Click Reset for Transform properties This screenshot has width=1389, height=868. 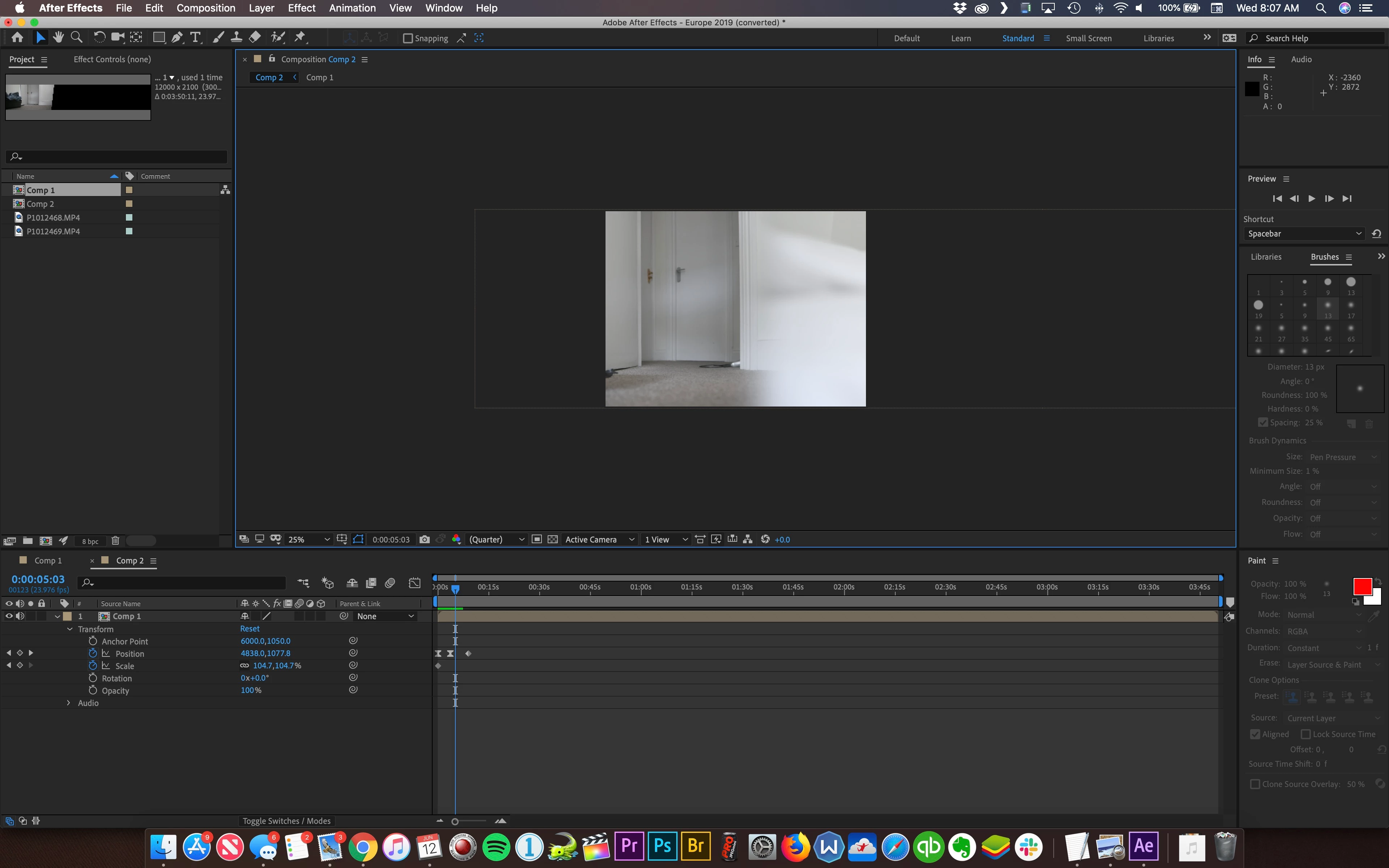[250, 629]
